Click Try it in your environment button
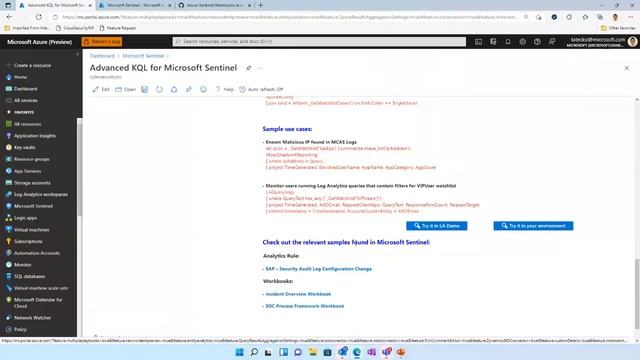 pos(533,226)
